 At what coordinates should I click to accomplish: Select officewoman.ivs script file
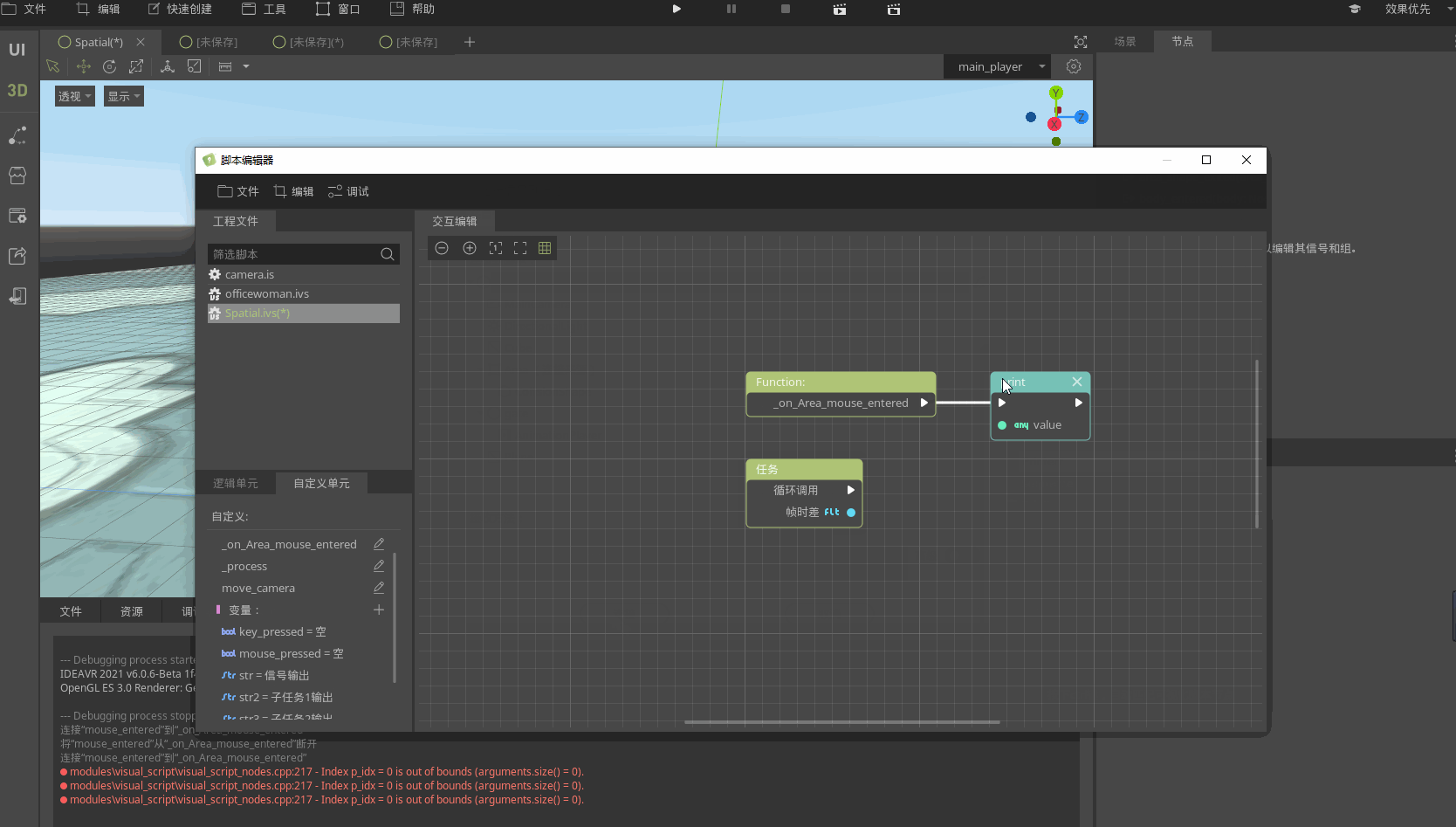pyautogui.click(x=303, y=293)
